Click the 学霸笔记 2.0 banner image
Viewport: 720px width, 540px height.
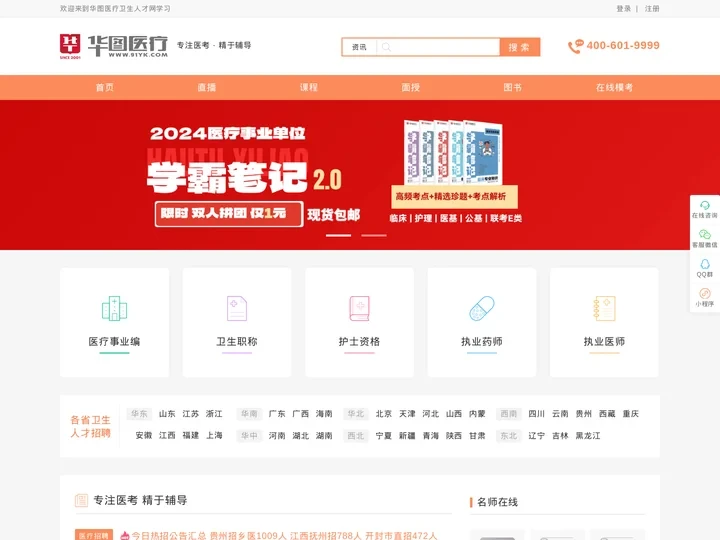pos(360,175)
